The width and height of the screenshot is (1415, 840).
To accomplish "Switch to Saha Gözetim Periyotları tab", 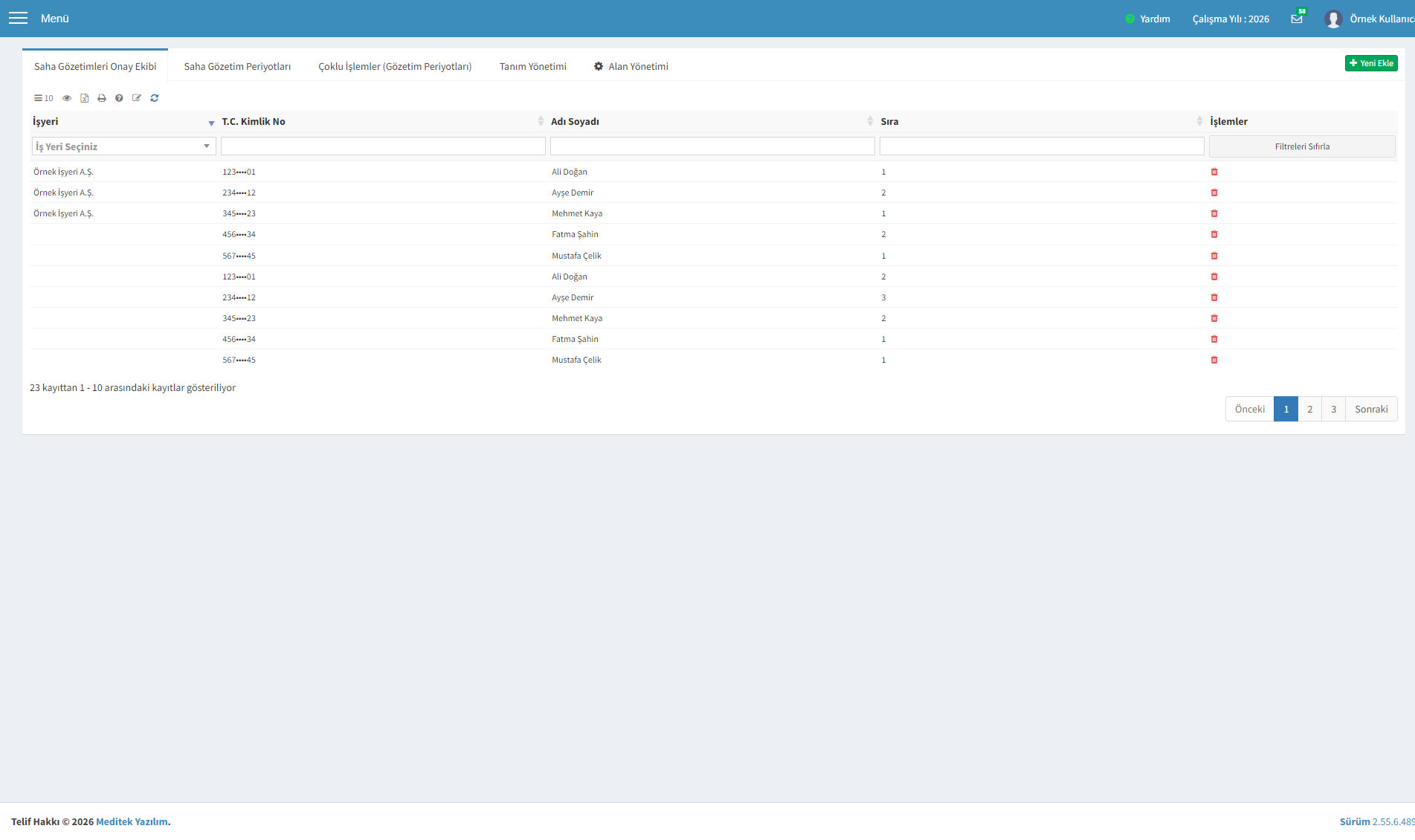I will [237, 66].
